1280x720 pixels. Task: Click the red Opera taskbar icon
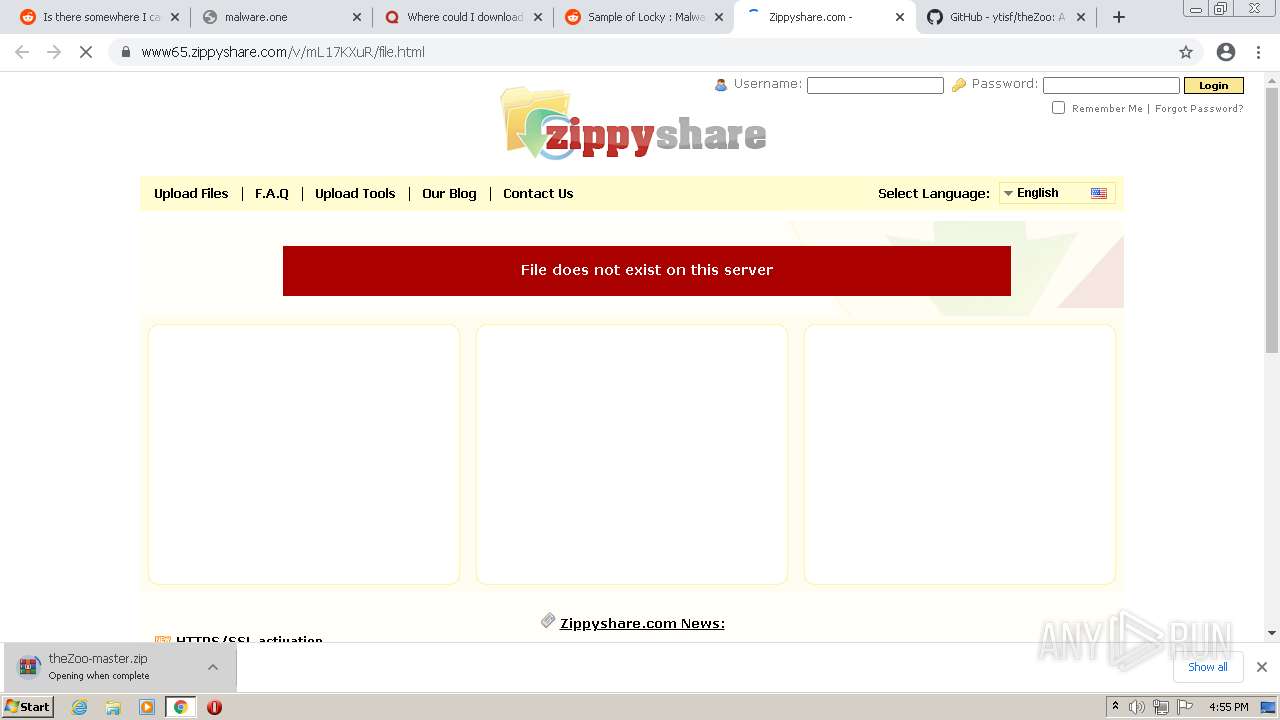click(x=214, y=707)
